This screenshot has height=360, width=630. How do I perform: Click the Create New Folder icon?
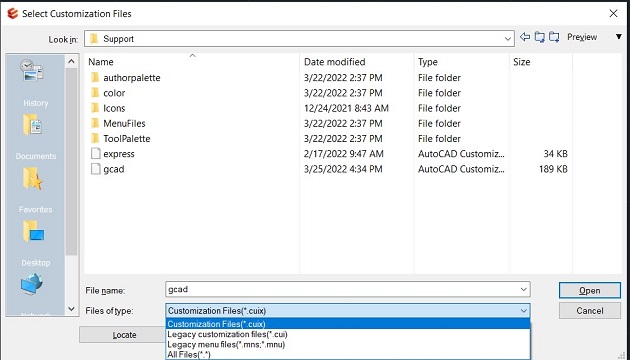pos(554,37)
